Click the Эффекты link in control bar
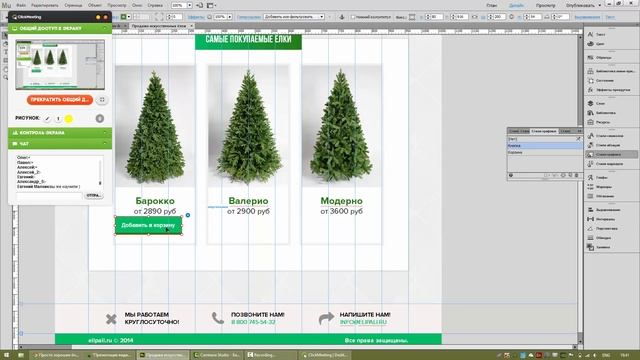The height and width of the screenshot is (360, 640). coord(196,17)
